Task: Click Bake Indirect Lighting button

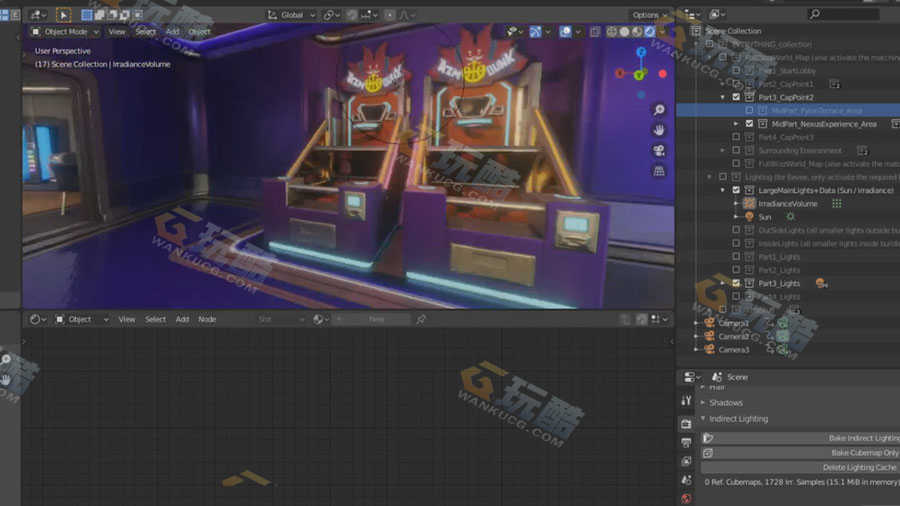Action: click(800, 438)
